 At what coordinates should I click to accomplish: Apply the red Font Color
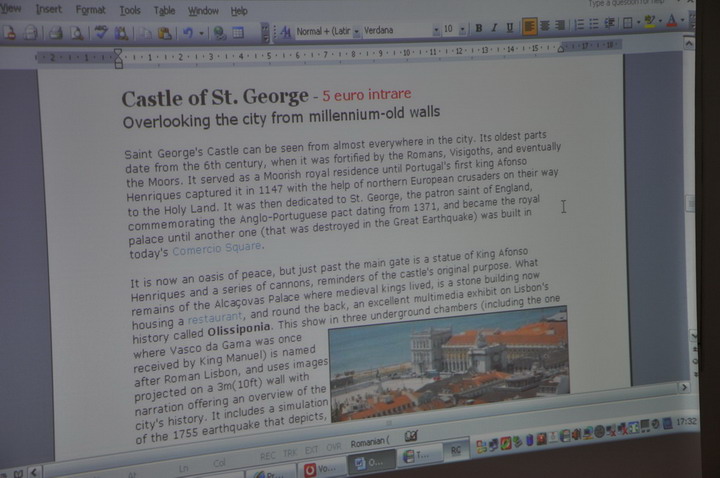point(671,20)
